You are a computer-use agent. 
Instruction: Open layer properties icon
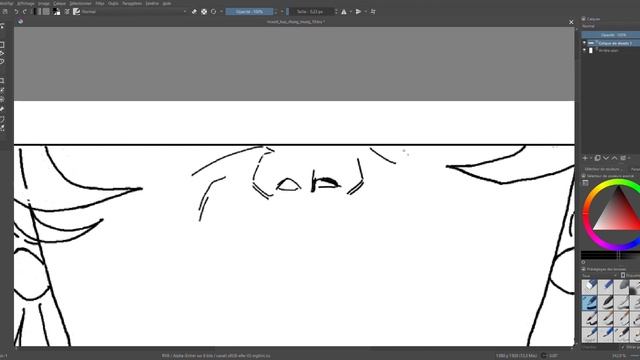pos(623,158)
